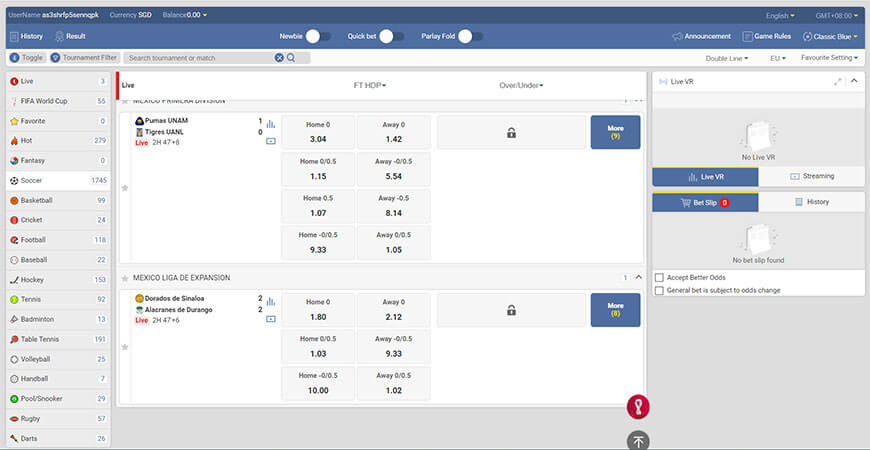This screenshot has height=450, width=870.
Task: Toggle the Parlay Fold switch
Action: pyautogui.click(x=471, y=37)
